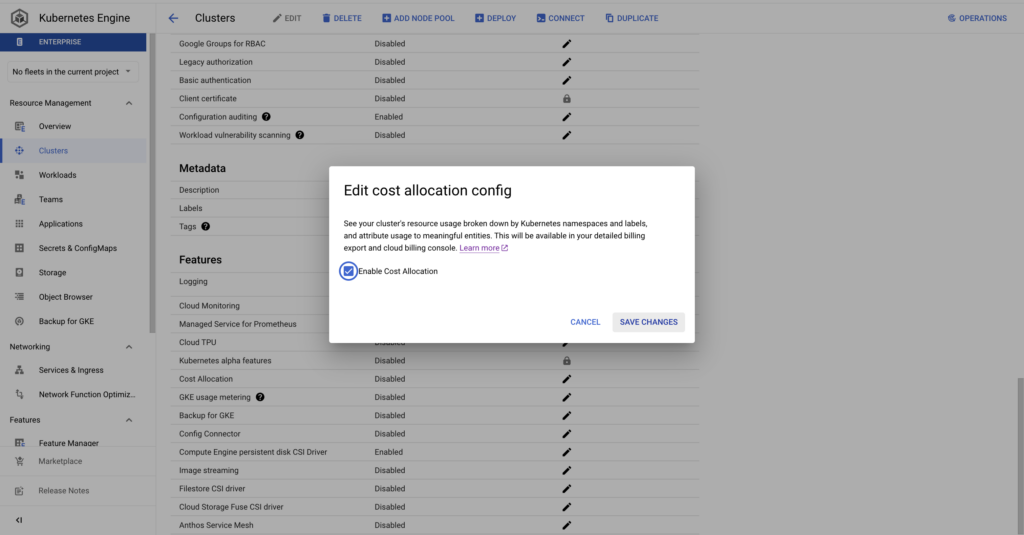1024x535 pixels.
Task: Edit Config Connector setting
Action: pyautogui.click(x=566, y=434)
